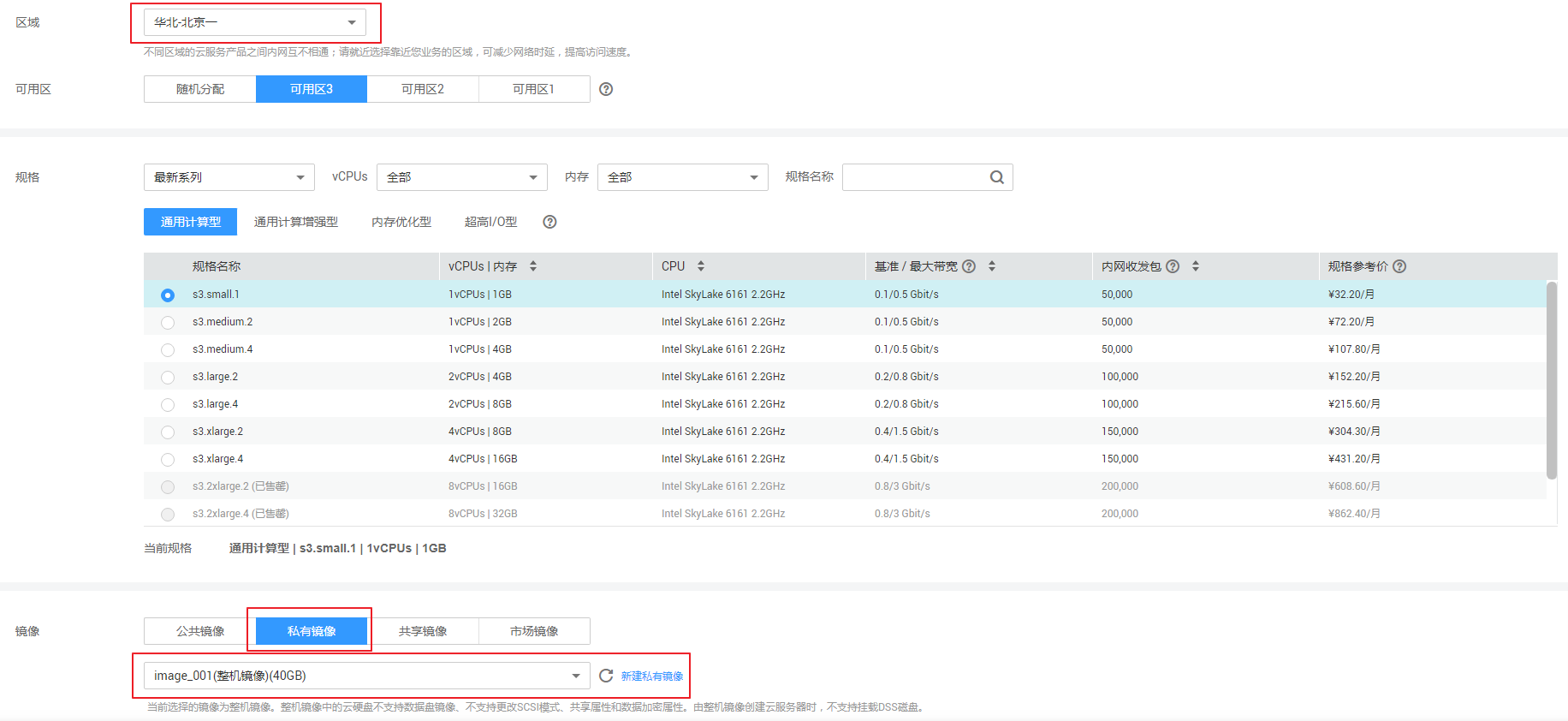Image resolution: width=1568 pixels, height=721 pixels.
Task: Click price ¥152.20/月 in s3.large.2 row
Action: click(1354, 377)
